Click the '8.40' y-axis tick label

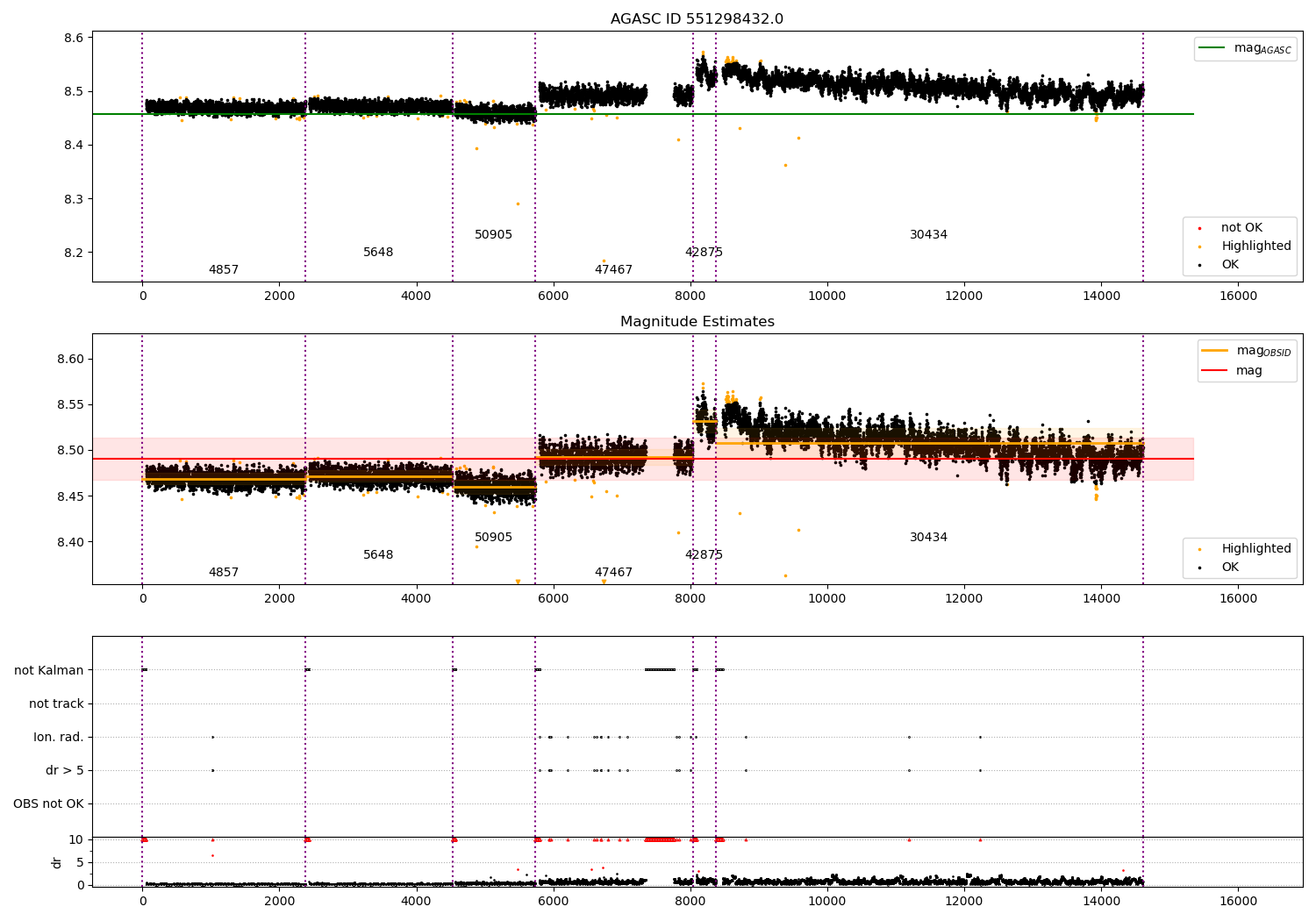pyautogui.click(x=70, y=542)
